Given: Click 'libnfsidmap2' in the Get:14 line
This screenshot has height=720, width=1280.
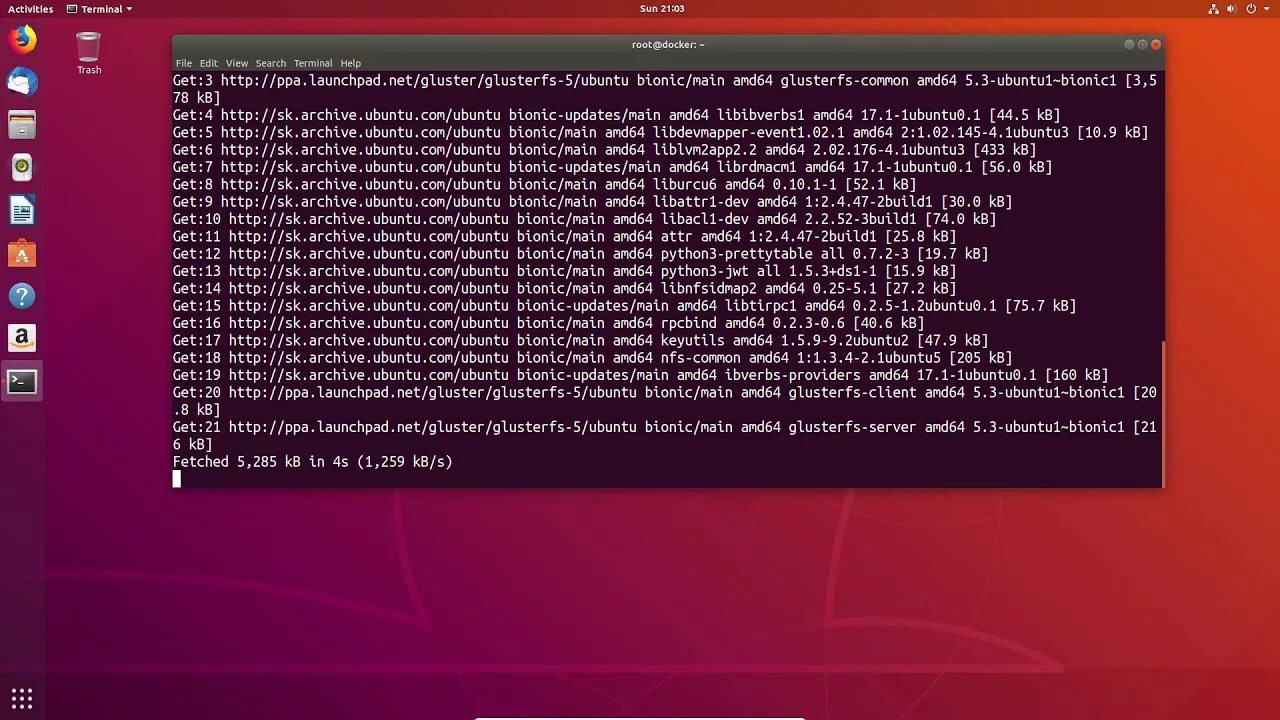Looking at the screenshot, I should pyautogui.click(x=708, y=288).
